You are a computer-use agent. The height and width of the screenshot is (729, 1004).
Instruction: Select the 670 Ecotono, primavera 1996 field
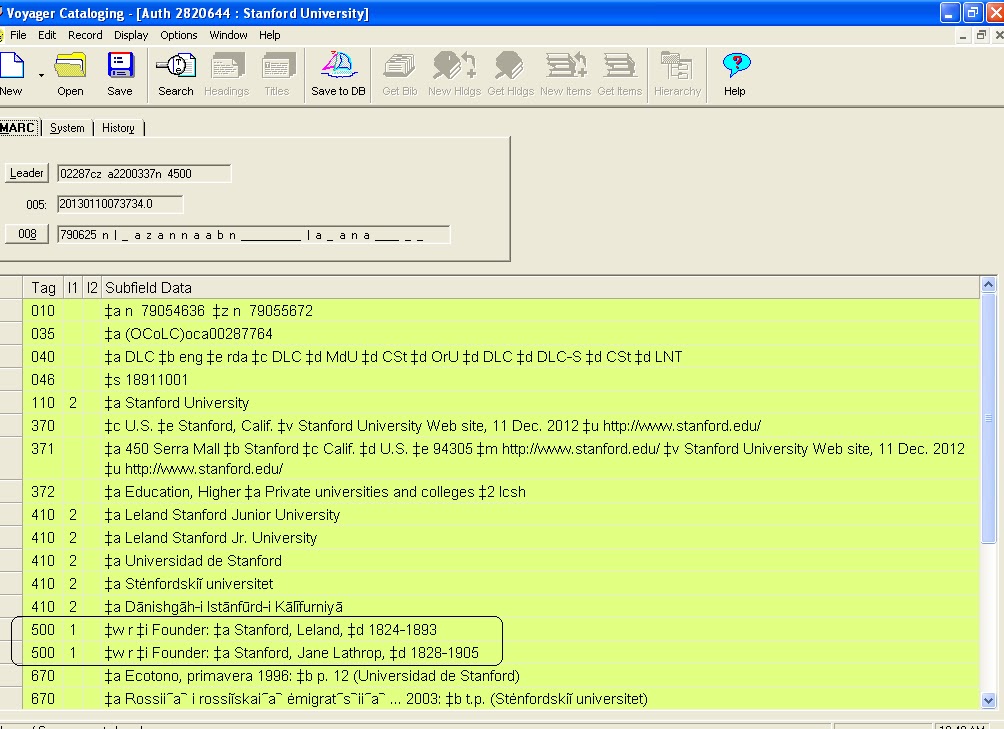(x=540, y=677)
